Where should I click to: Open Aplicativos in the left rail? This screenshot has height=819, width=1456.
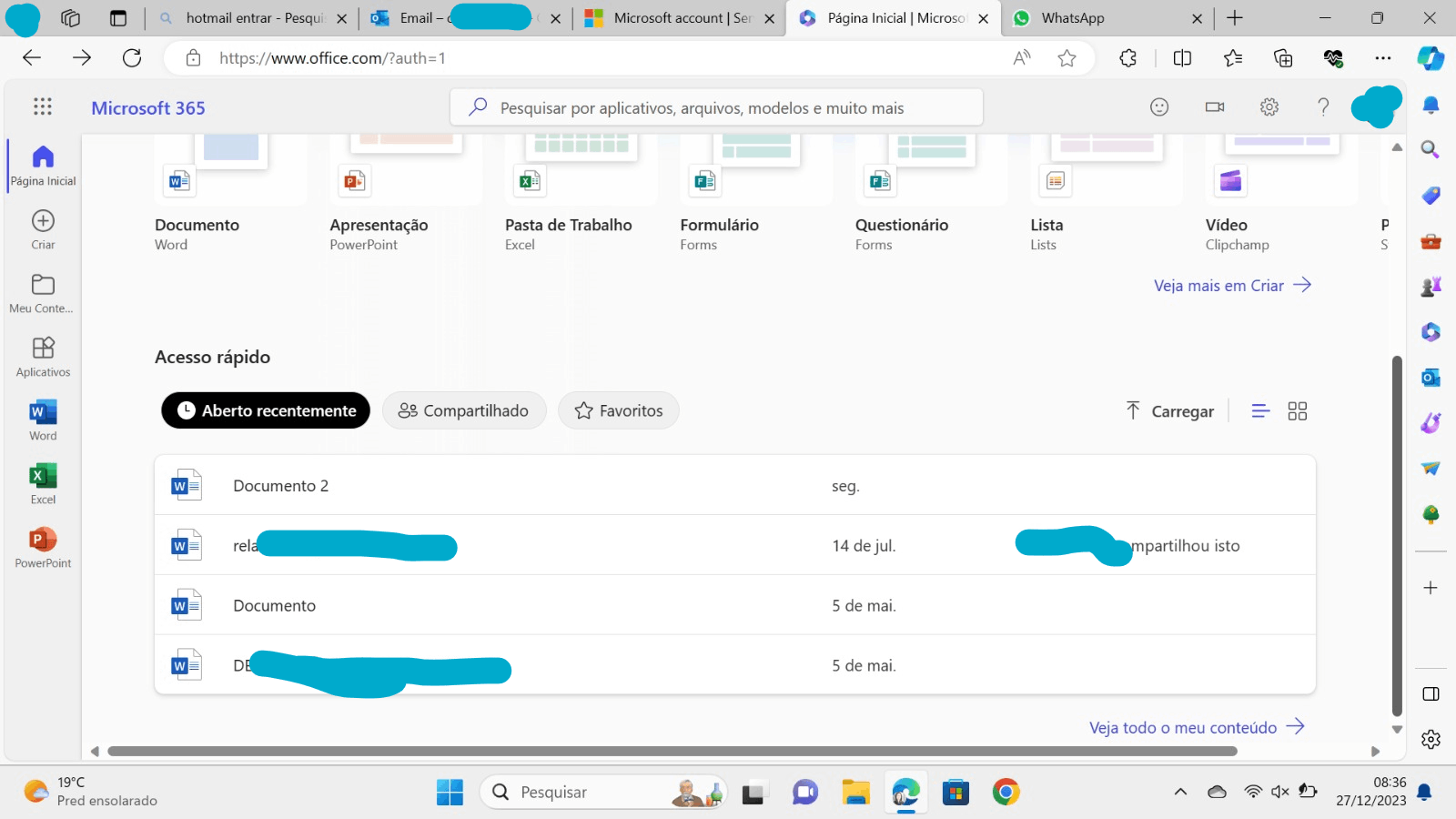(43, 357)
